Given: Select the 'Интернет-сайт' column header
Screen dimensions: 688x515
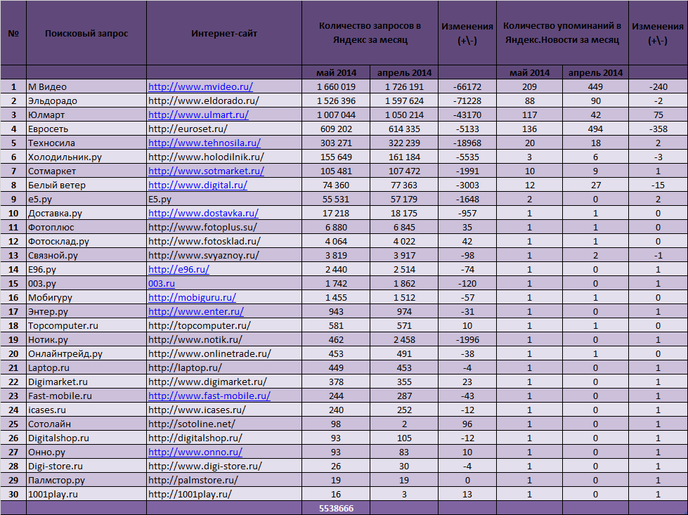Looking at the screenshot, I should (x=224, y=33).
